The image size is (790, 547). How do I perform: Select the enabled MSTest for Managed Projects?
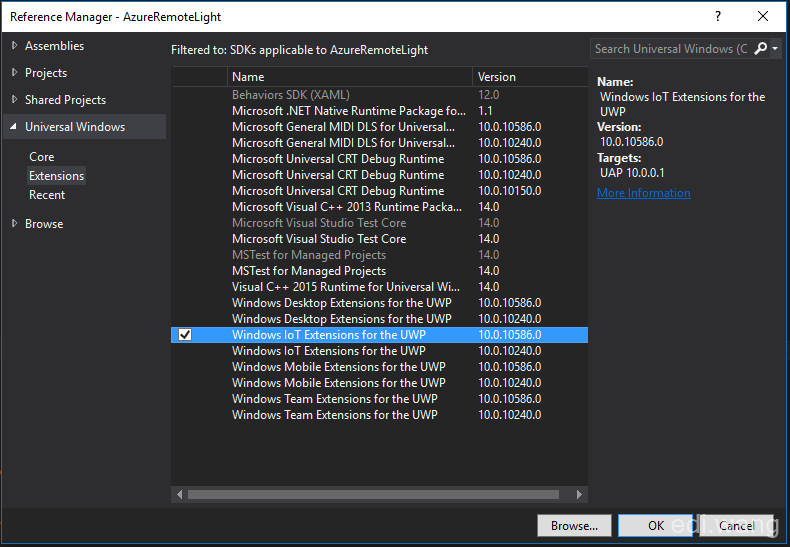pos(379,271)
